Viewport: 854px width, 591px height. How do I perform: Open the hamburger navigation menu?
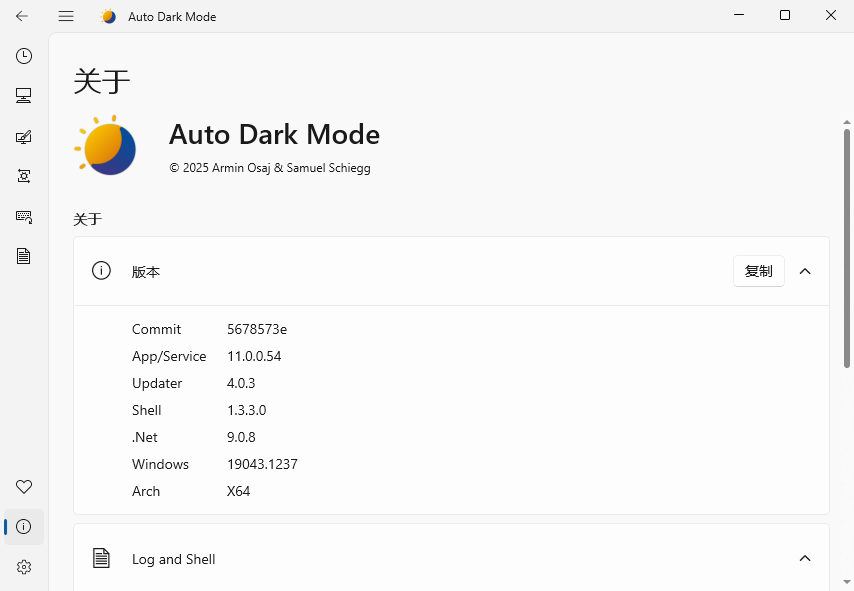click(x=66, y=16)
